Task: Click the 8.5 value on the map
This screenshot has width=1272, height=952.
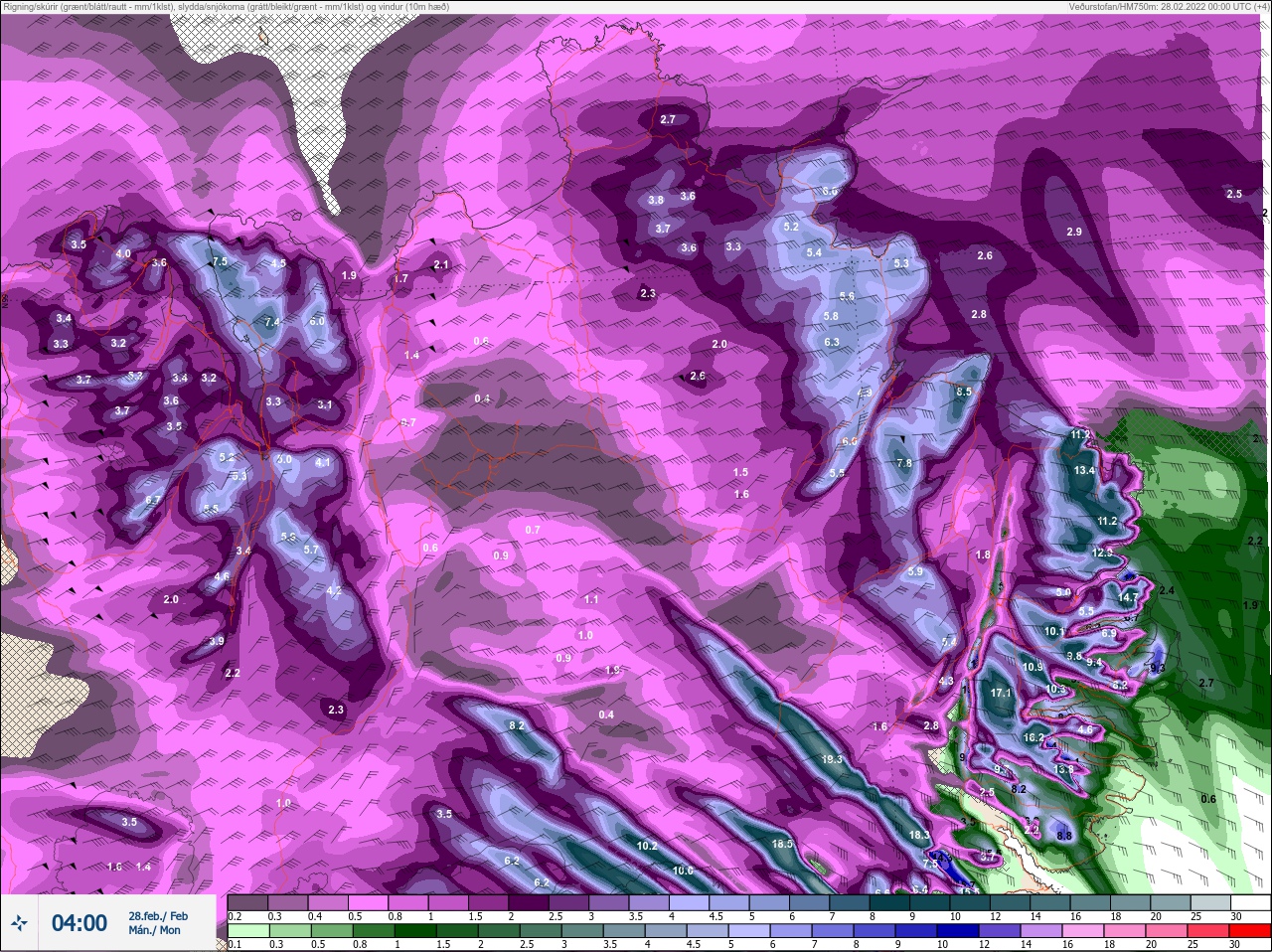Action: [x=963, y=392]
